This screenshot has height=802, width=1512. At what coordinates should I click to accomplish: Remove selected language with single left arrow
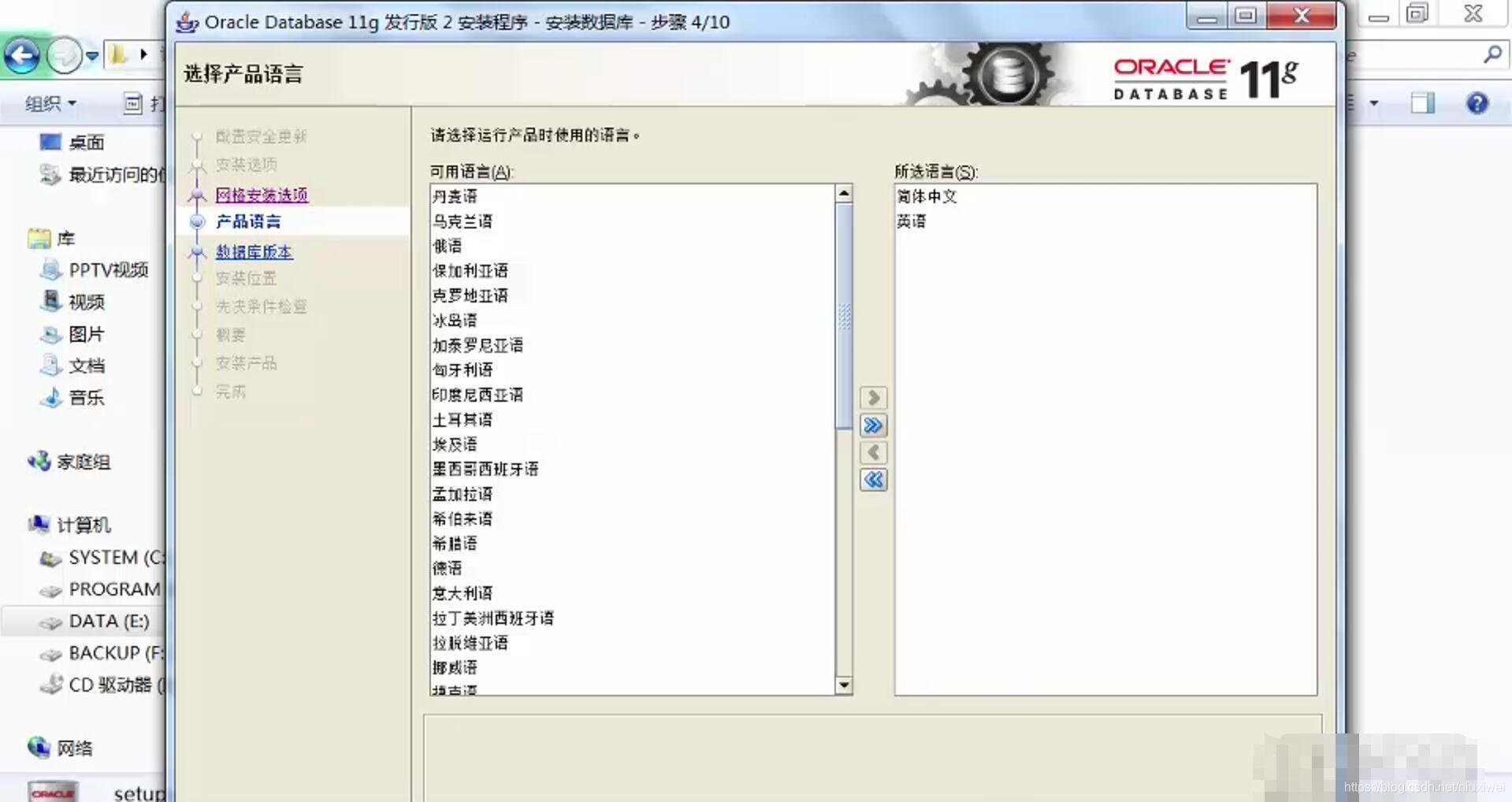click(x=873, y=453)
